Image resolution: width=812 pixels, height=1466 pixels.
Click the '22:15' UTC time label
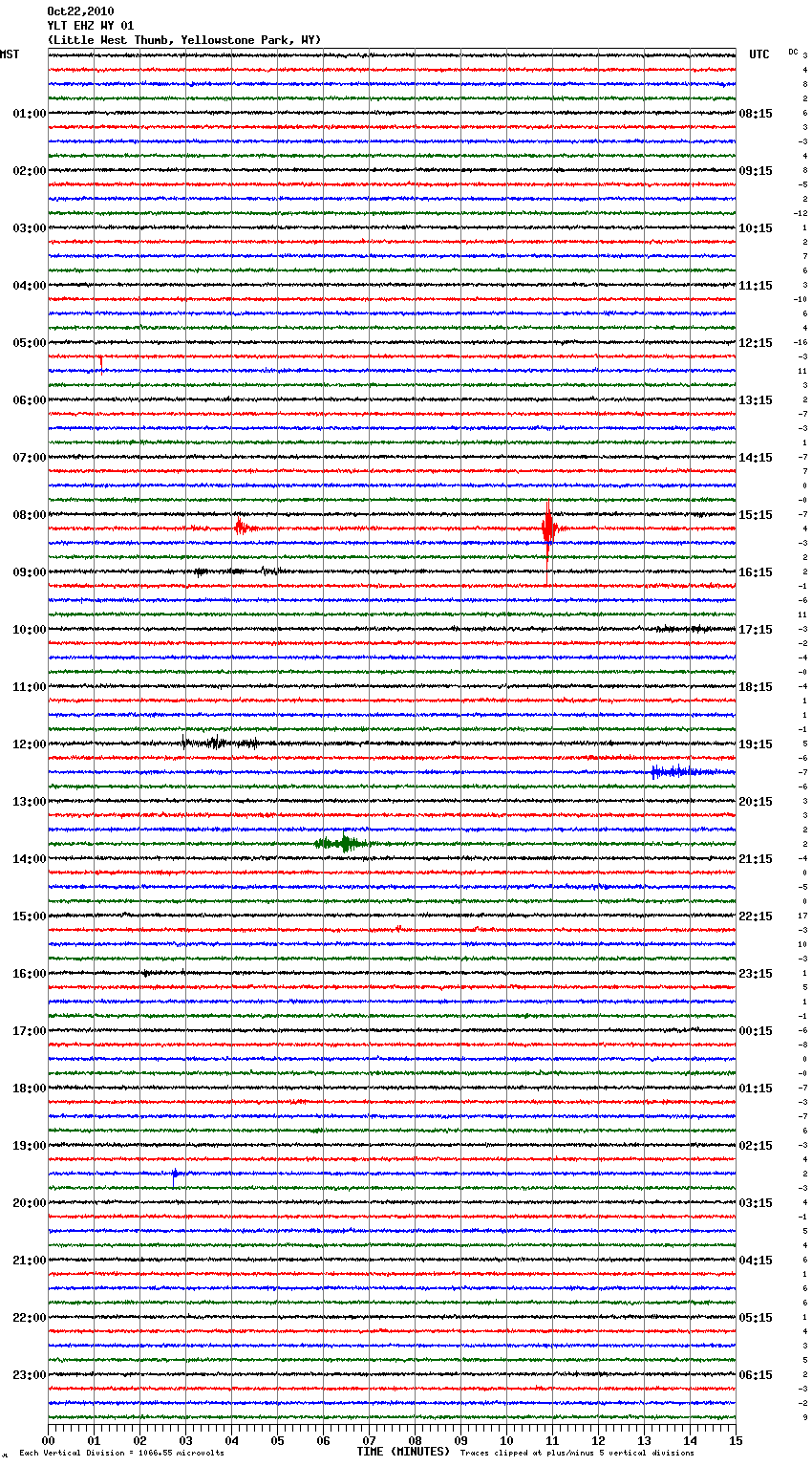pyautogui.click(x=756, y=916)
